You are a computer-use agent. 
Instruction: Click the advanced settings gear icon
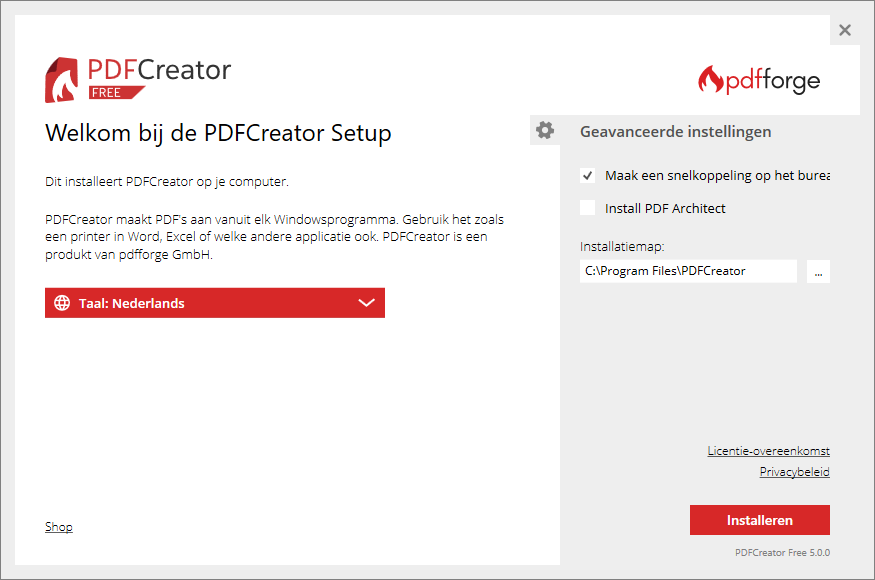545,130
